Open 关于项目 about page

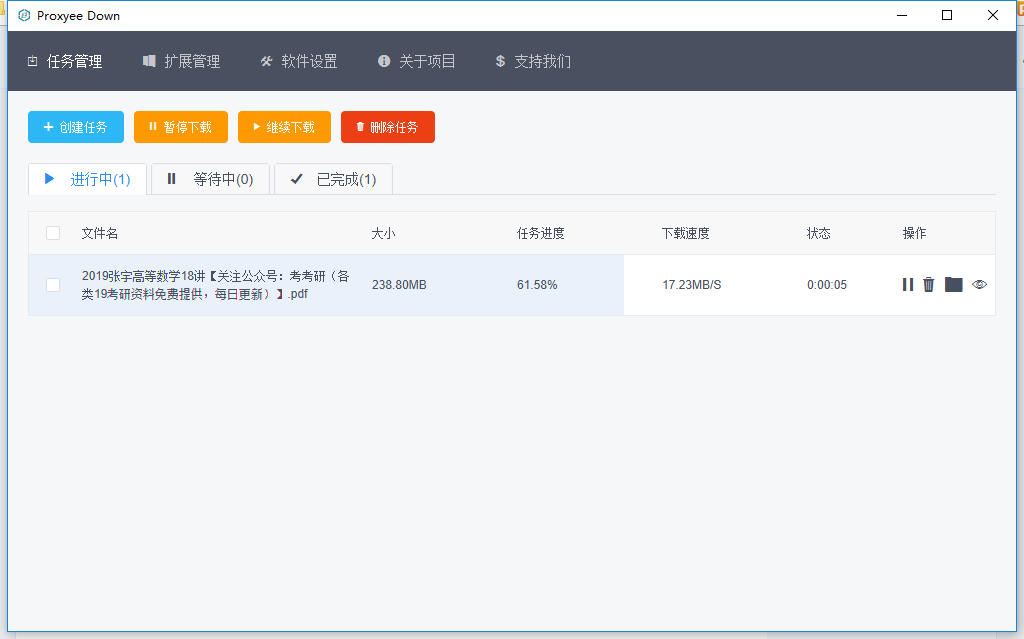tap(417, 61)
